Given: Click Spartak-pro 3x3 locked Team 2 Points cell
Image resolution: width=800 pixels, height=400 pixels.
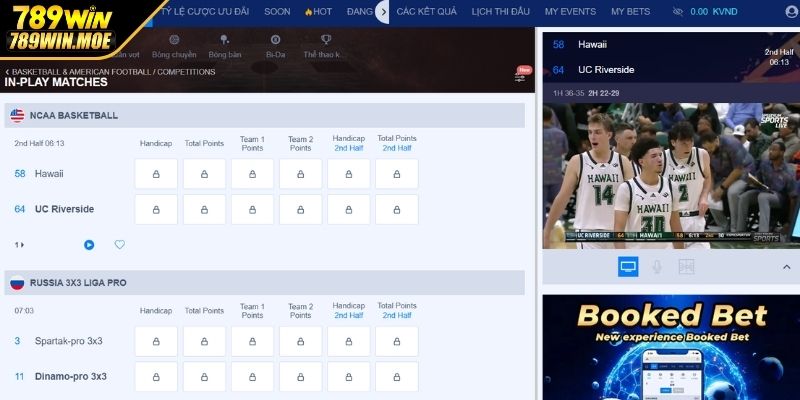Looking at the screenshot, I should pos(301,341).
